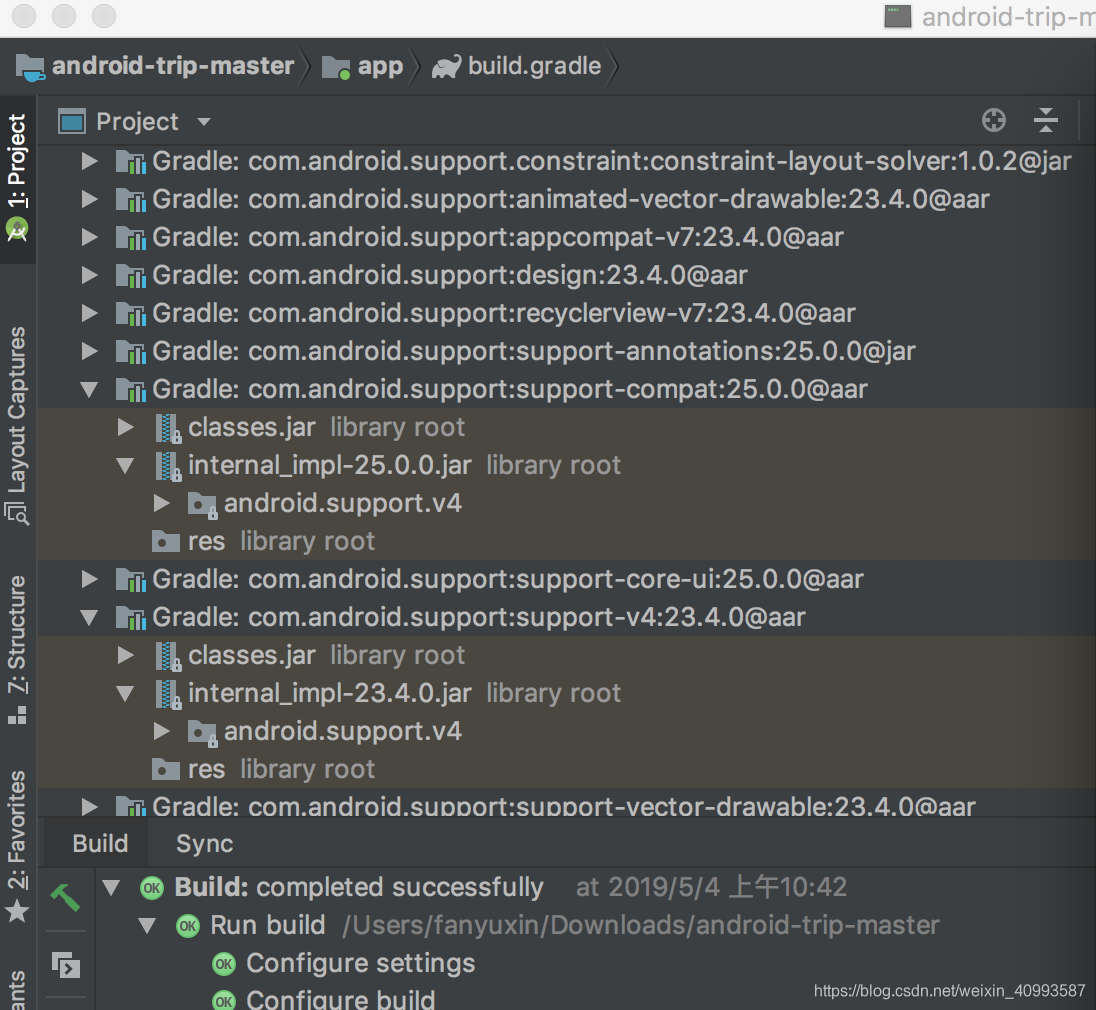
Task: Click res folder icon under support-compat:25.0.0
Action: [x=166, y=541]
